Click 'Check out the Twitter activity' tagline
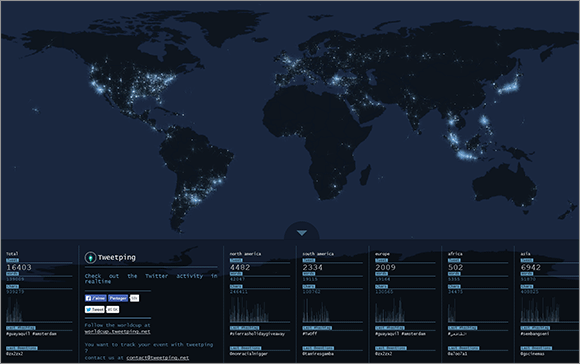This screenshot has height=364, width=580. pos(151,279)
